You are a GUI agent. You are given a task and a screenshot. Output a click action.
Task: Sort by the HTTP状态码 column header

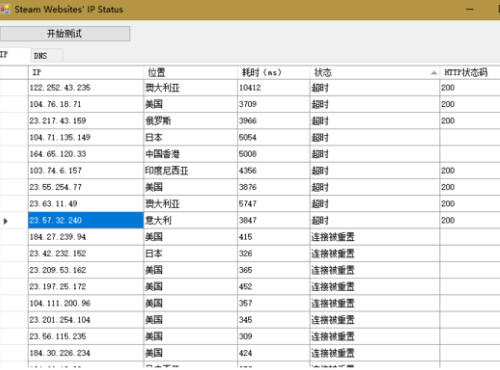pyautogui.click(x=470, y=72)
